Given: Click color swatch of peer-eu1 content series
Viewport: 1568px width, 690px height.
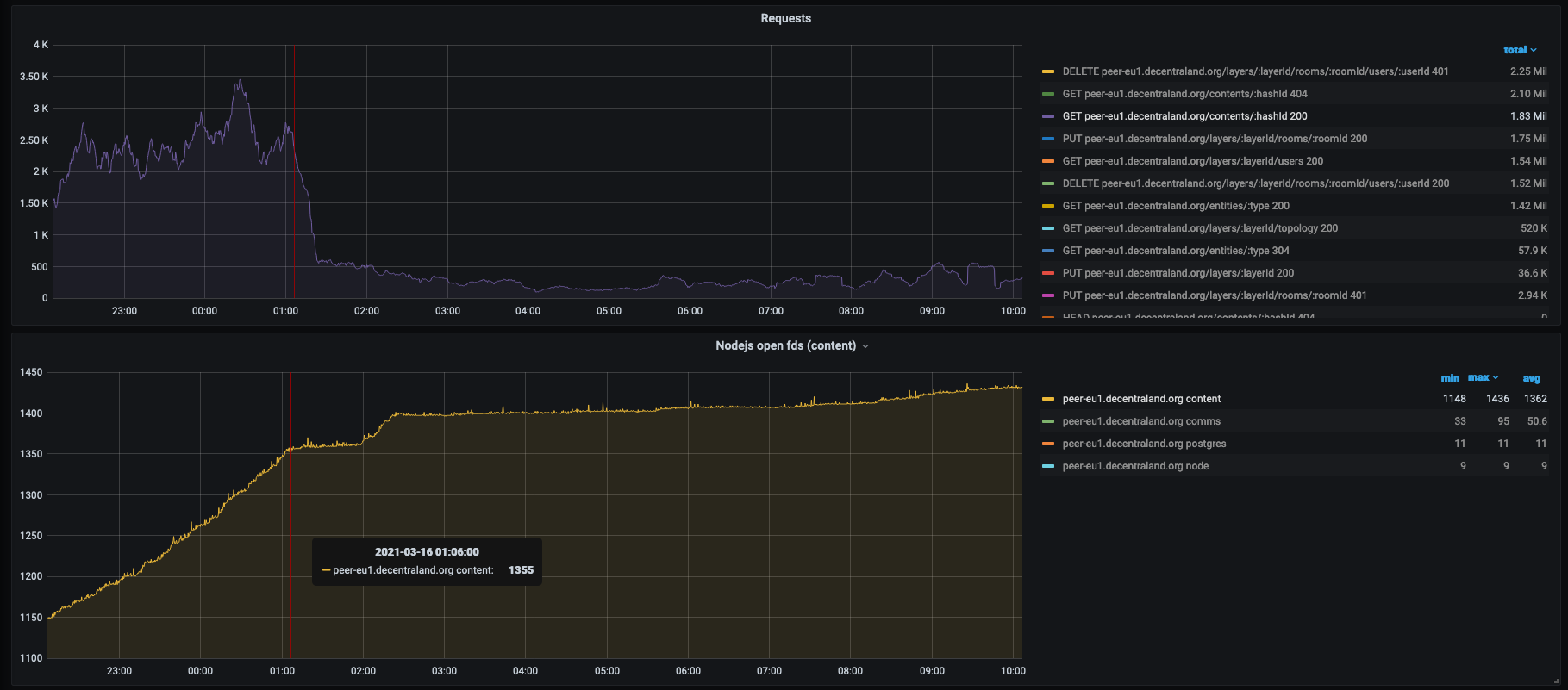Looking at the screenshot, I should pyautogui.click(x=1048, y=399).
